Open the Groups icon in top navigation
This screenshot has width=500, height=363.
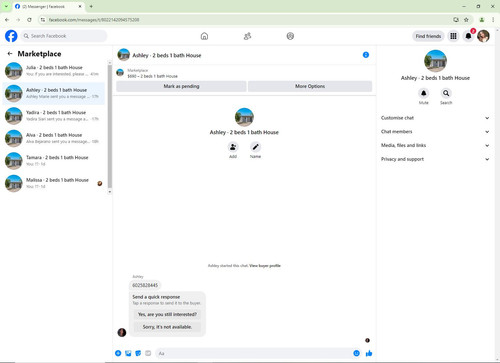(x=290, y=36)
